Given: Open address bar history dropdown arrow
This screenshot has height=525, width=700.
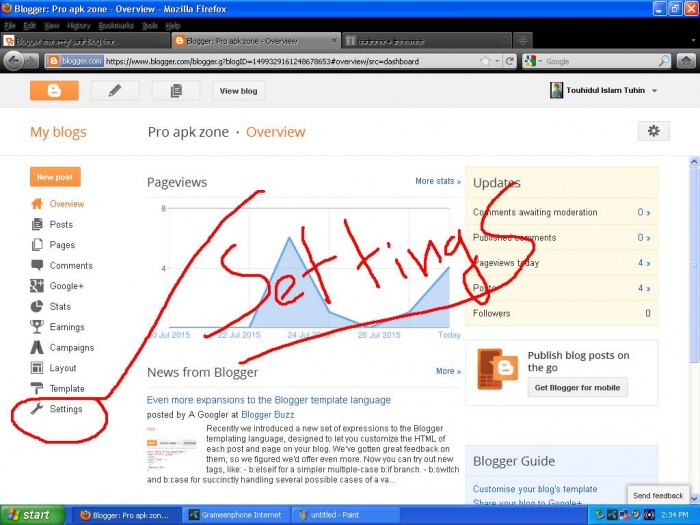Looking at the screenshot, I should 497,61.
